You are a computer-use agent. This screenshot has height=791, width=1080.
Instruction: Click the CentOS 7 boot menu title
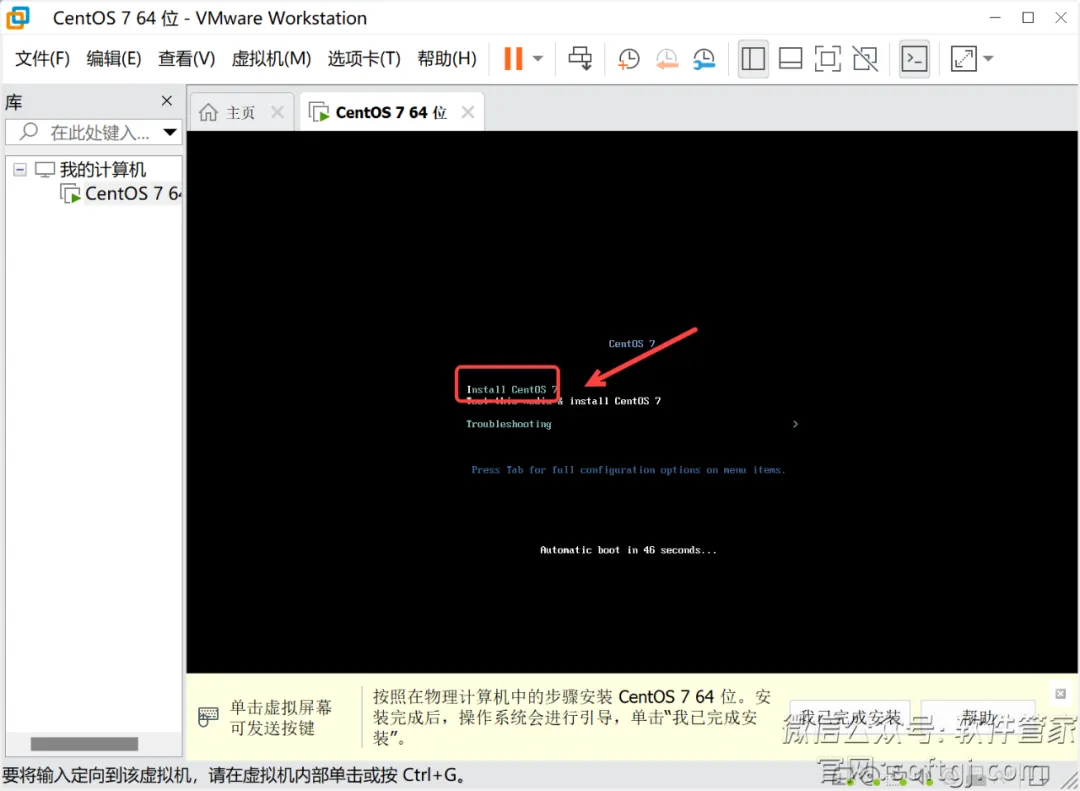(632, 344)
